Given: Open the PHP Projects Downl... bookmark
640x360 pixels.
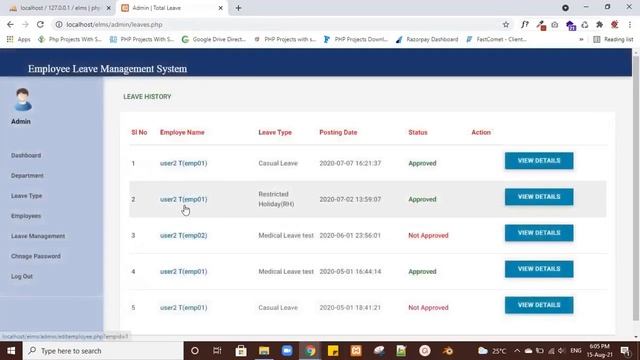Looking at the screenshot, I should point(356,39).
